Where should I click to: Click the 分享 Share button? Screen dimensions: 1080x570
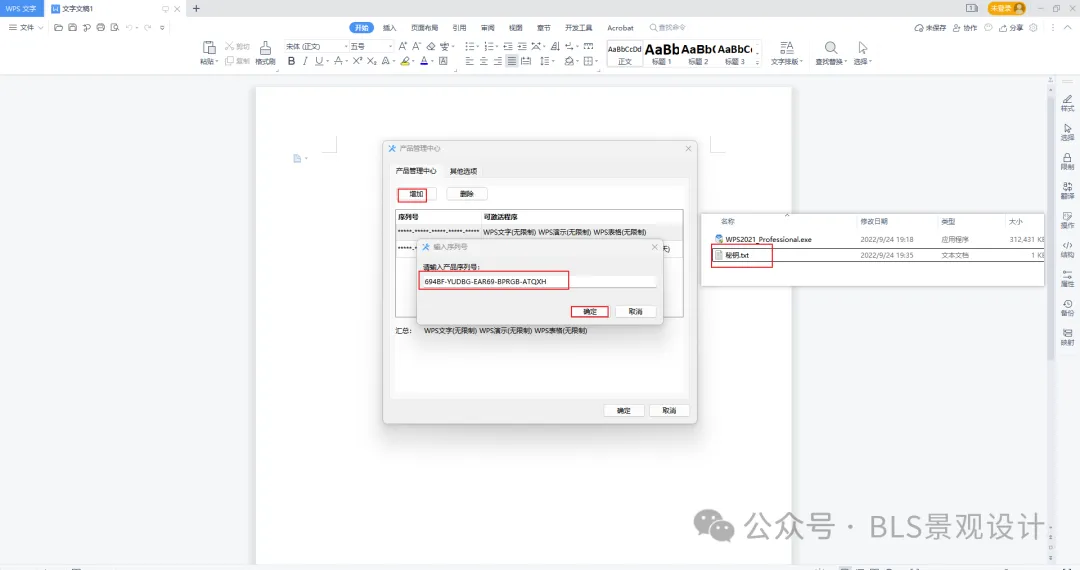1011,28
